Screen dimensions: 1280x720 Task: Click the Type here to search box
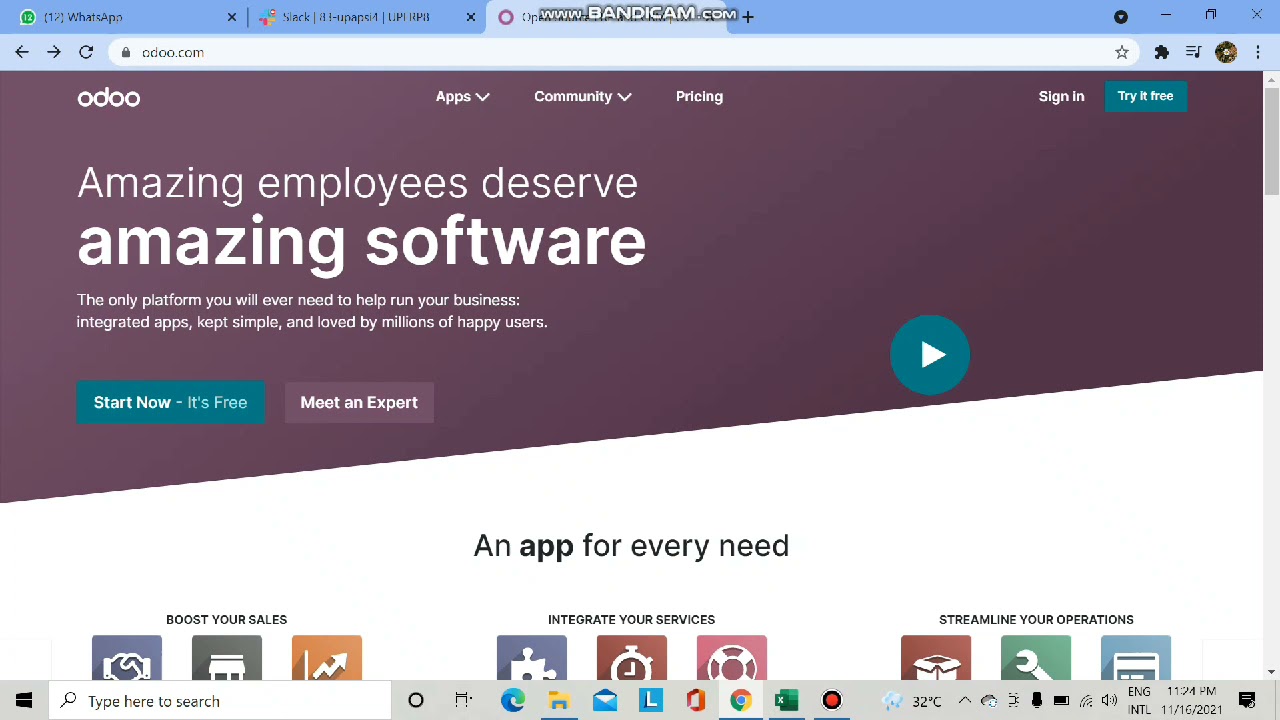[x=220, y=701]
